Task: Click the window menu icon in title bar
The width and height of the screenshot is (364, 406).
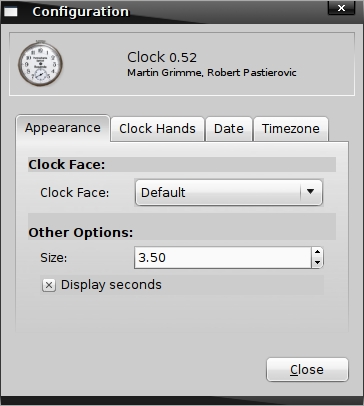Action: (x=11, y=12)
